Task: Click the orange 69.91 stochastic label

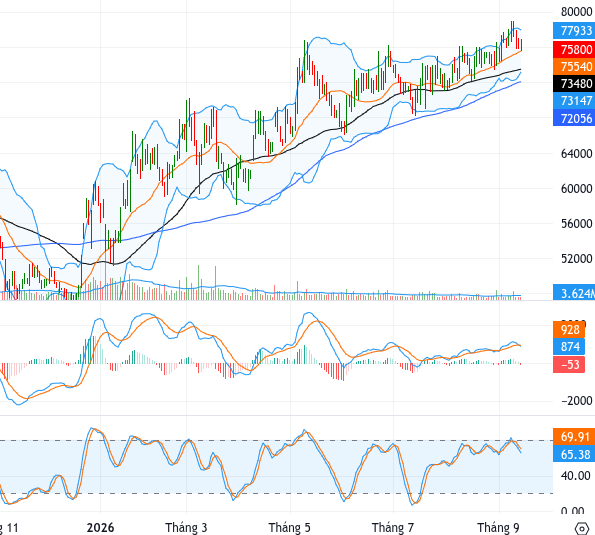Action: click(574, 437)
